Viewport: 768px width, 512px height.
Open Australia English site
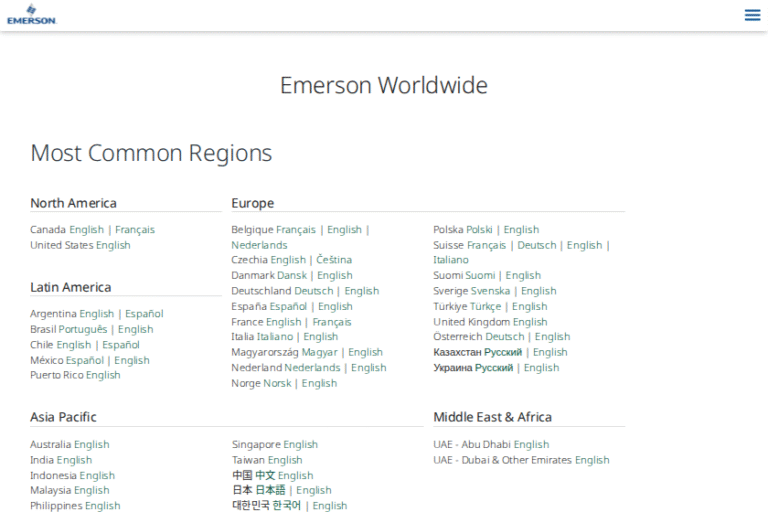coord(91,445)
